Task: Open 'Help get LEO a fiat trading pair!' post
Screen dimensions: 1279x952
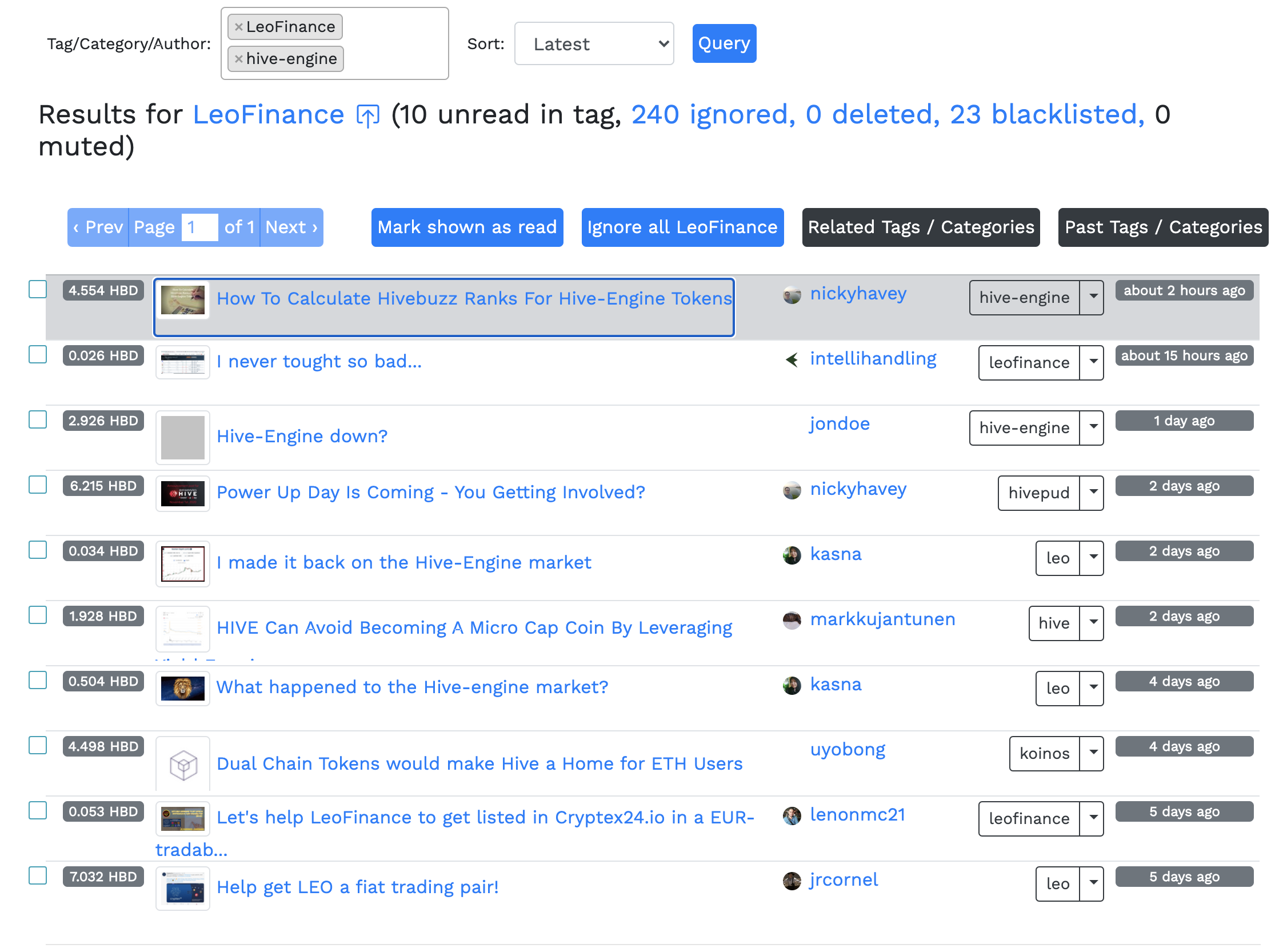Action: pos(357,887)
